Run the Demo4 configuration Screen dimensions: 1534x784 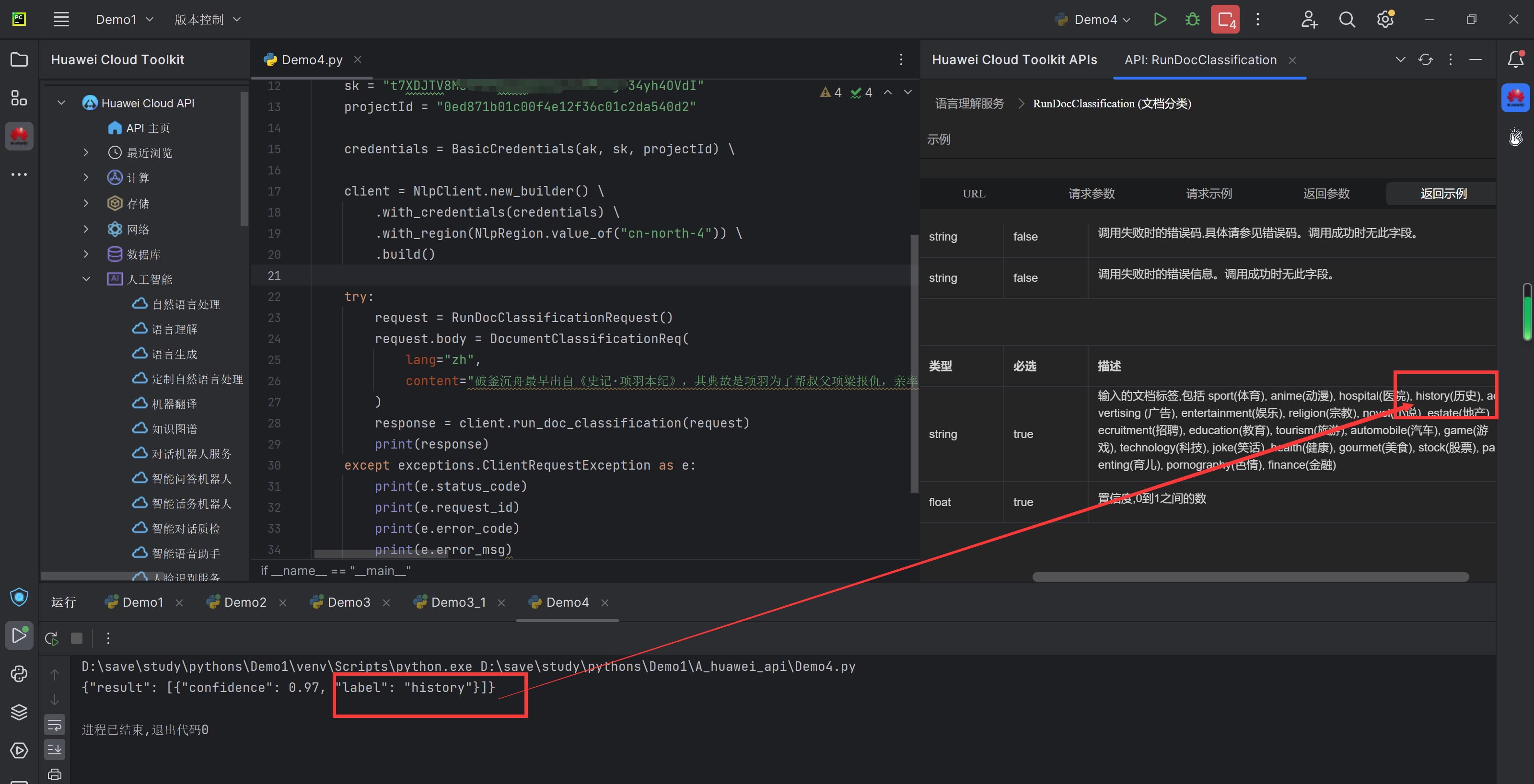coord(1160,20)
